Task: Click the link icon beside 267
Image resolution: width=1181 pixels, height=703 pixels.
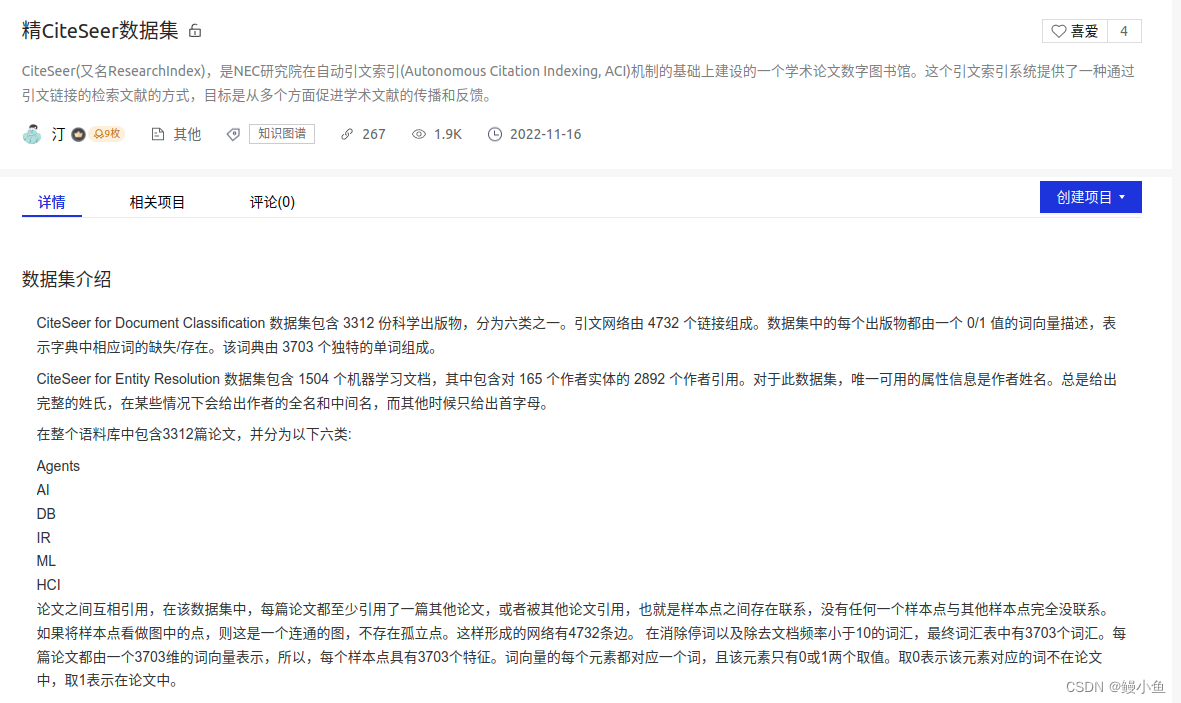Action: pos(346,134)
